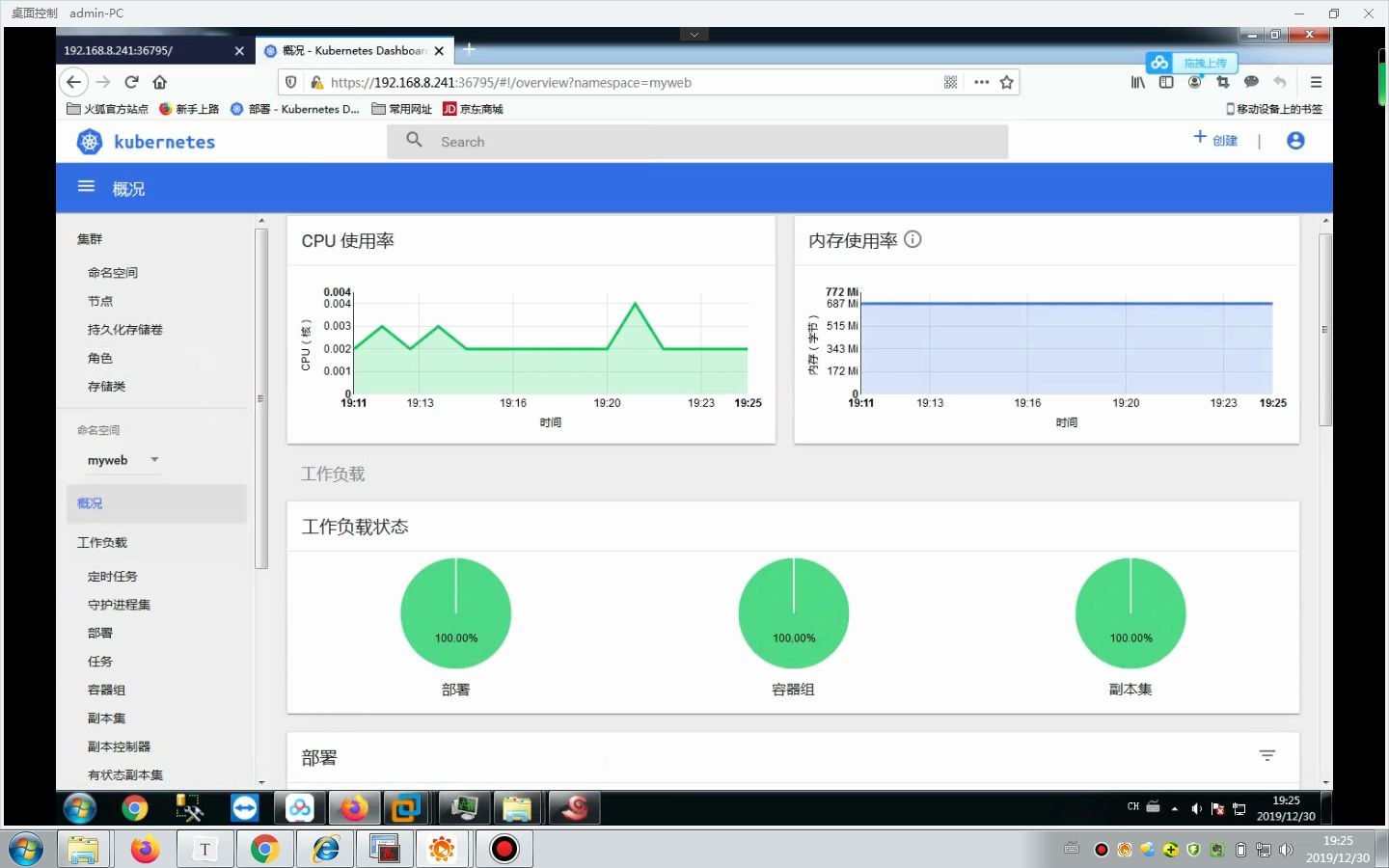Click the user account avatar icon
The width and height of the screenshot is (1389, 868).
click(x=1295, y=141)
